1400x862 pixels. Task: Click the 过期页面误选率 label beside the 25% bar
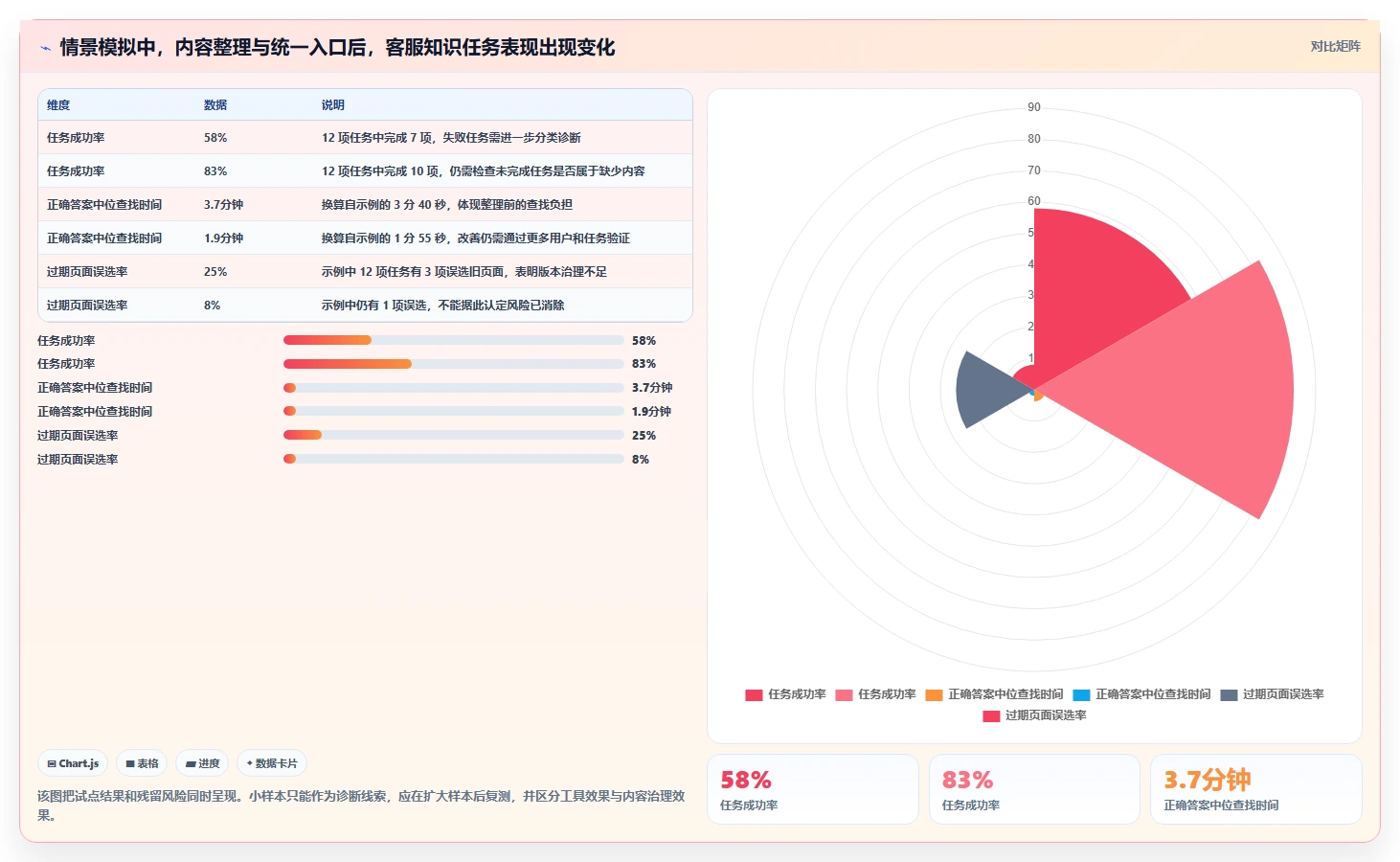[78, 435]
